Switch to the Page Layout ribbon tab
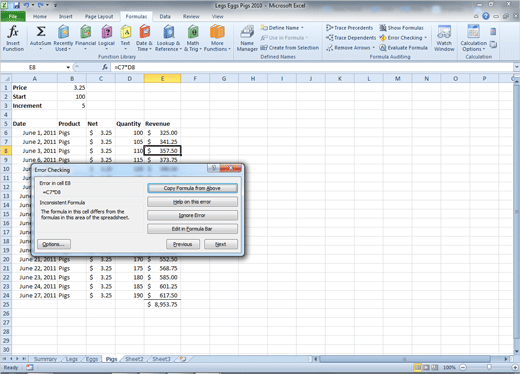The image size is (520, 374). point(99,16)
